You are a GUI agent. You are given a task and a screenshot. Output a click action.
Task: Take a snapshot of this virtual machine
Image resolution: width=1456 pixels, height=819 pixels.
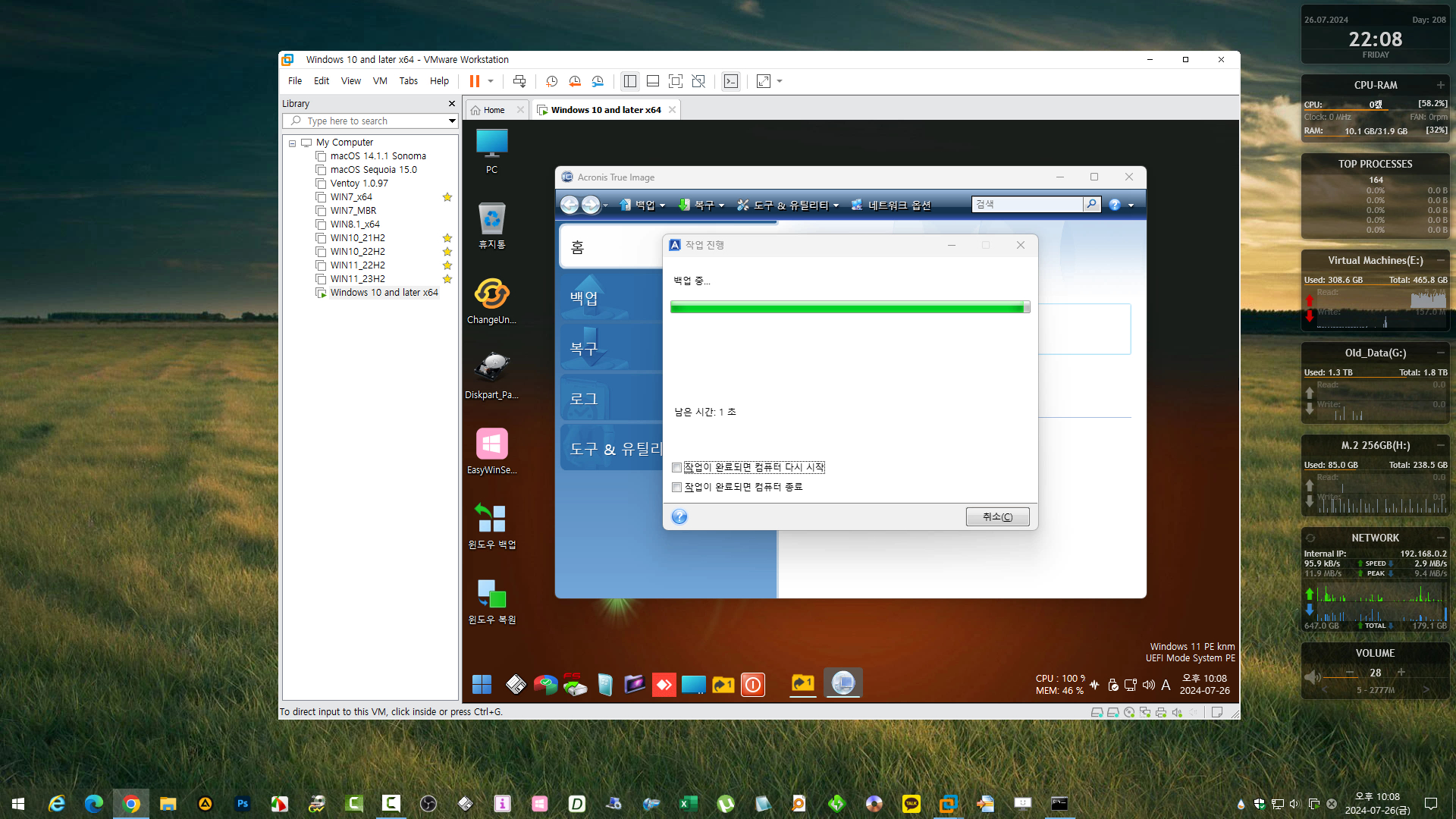tap(552, 81)
